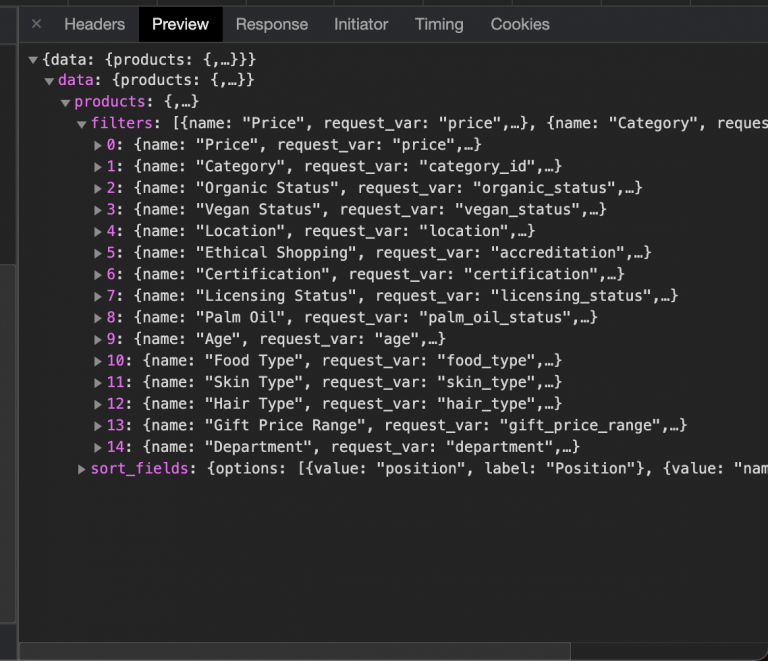Expand filter item 1 Category
Screen dimensions: 768x661
click(x=98, y=167)
